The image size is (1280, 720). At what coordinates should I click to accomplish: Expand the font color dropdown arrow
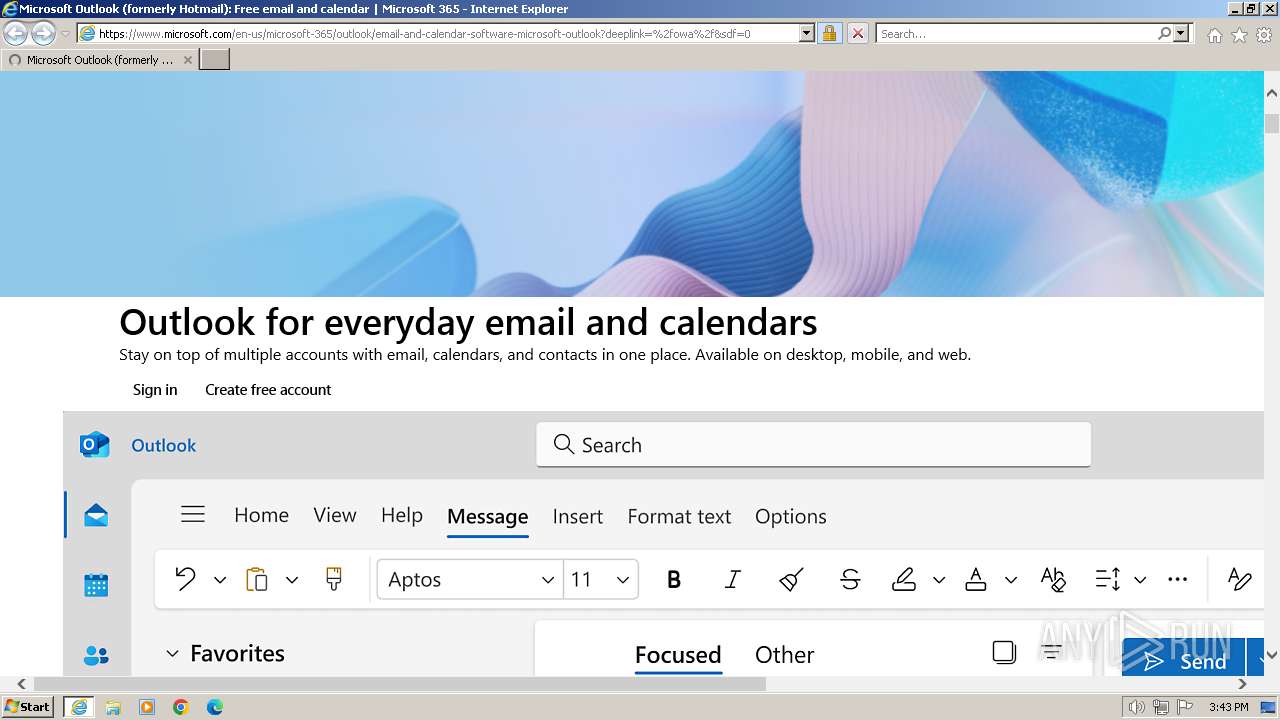click(x=1011, y=580)
